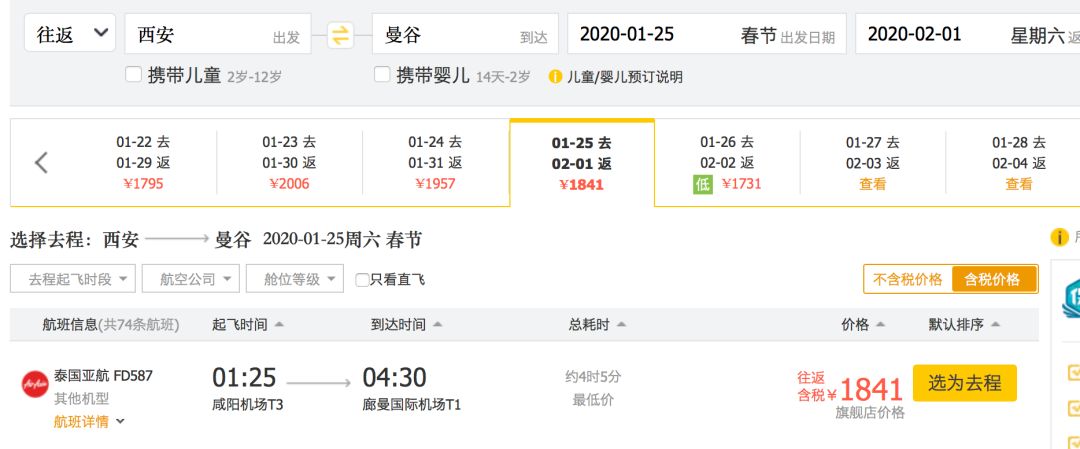Click the 西安 departure city field
The height and width of the screenshot is (449, 1080).
coord(218,34)
